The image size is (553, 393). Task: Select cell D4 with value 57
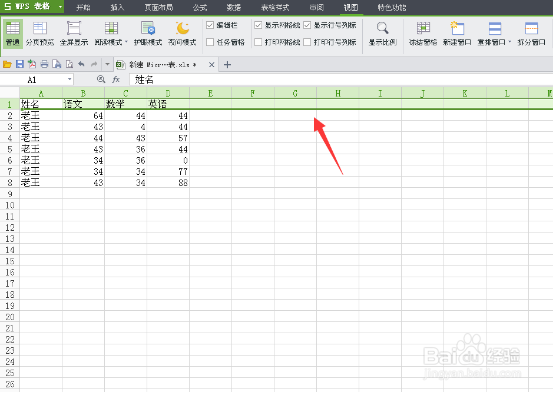168,138
